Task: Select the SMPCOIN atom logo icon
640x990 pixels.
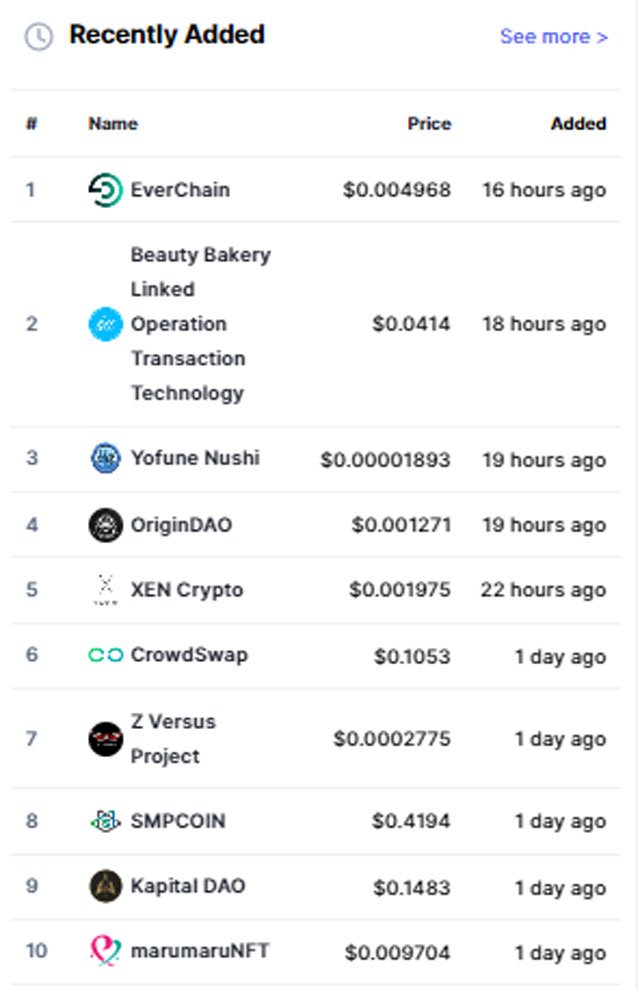Action: (105, 821)
